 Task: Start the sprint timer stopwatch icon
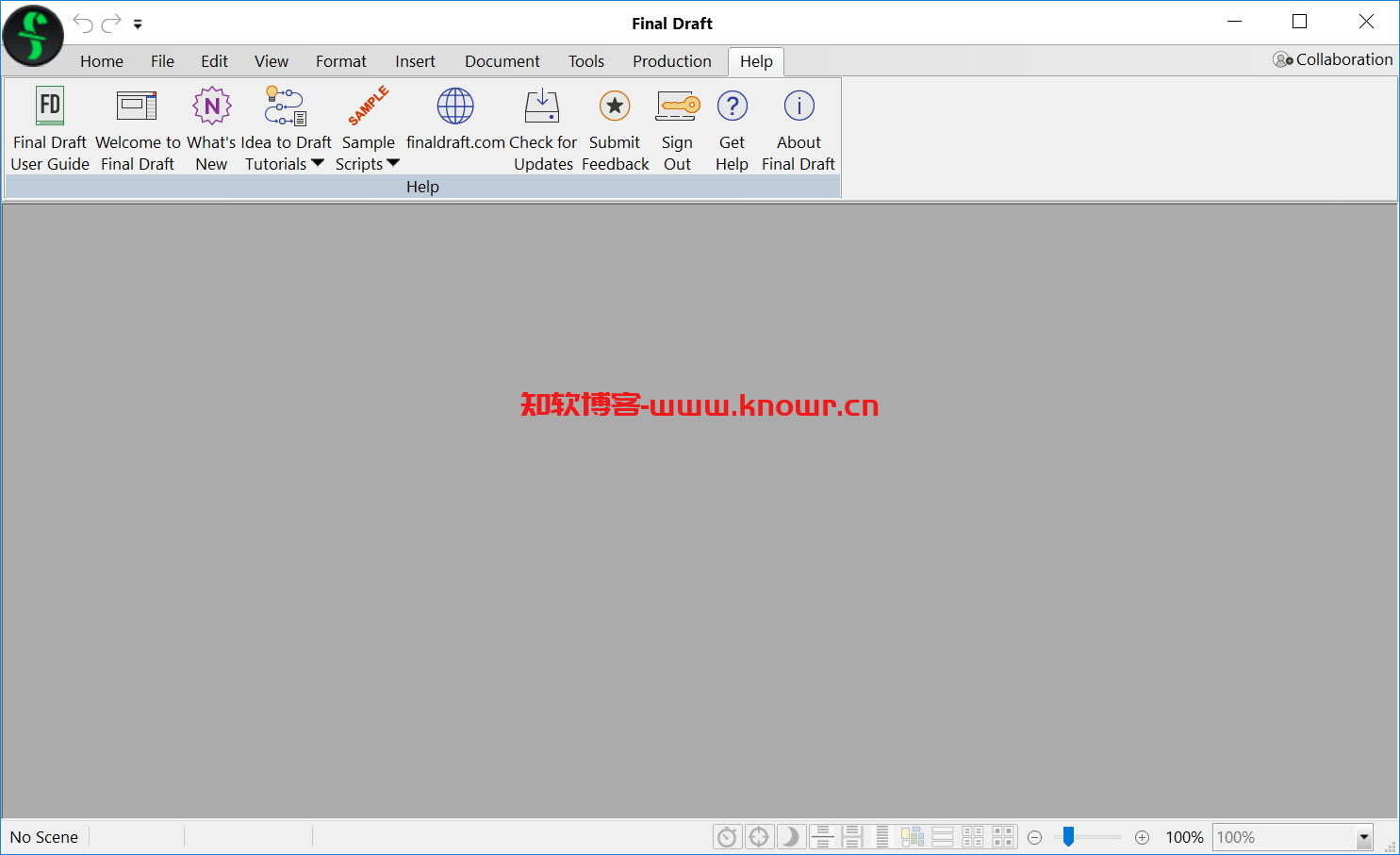(x=727, y=837)
